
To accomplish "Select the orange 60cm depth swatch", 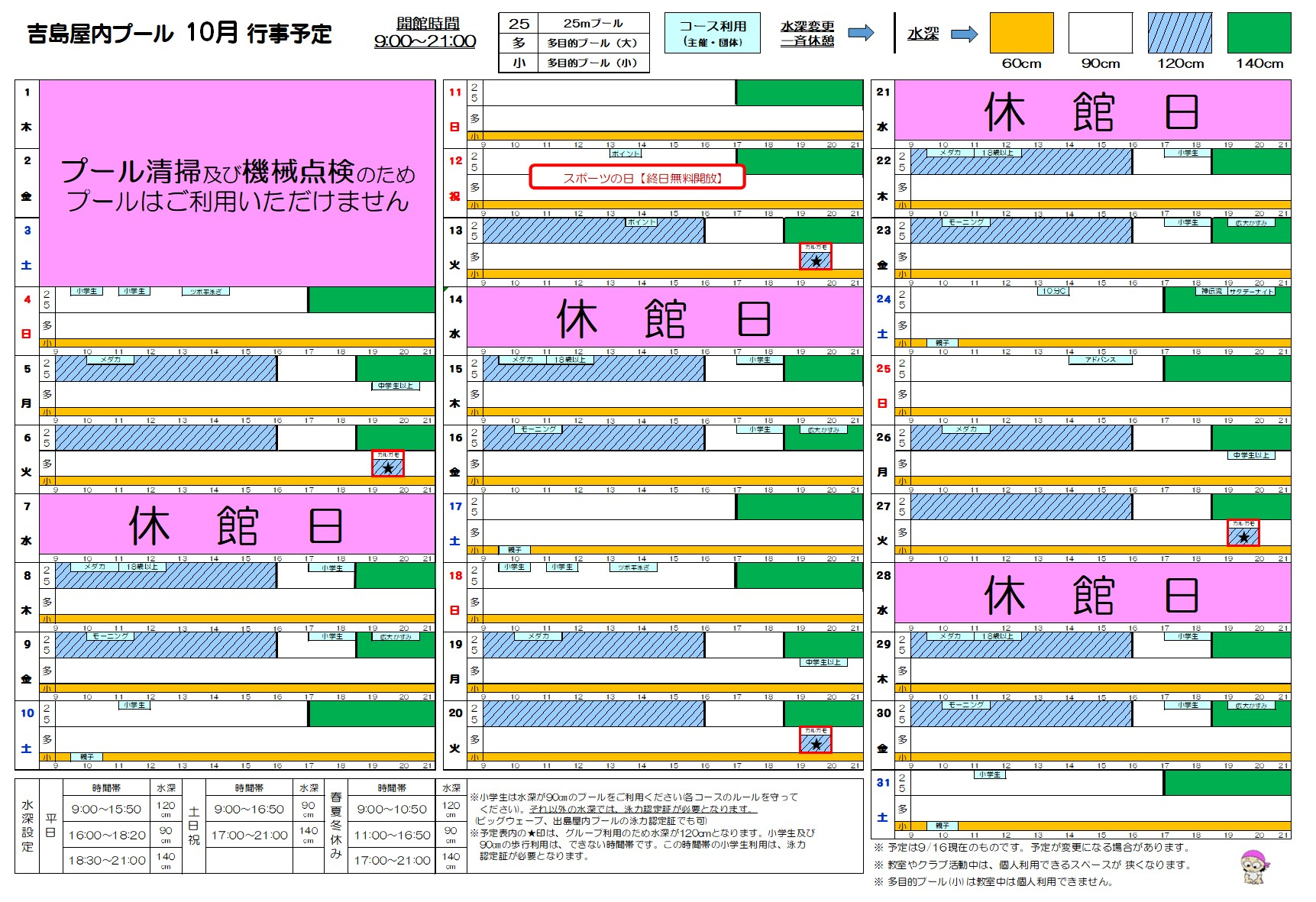I will click(x=1021, y=33).
